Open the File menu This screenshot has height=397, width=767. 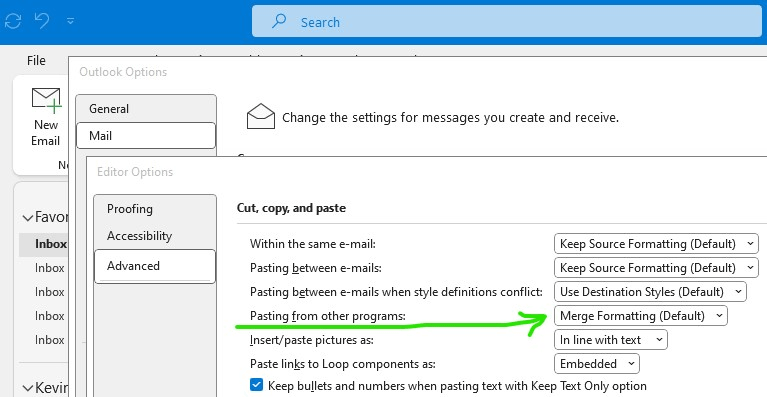(x=36, y=61)
